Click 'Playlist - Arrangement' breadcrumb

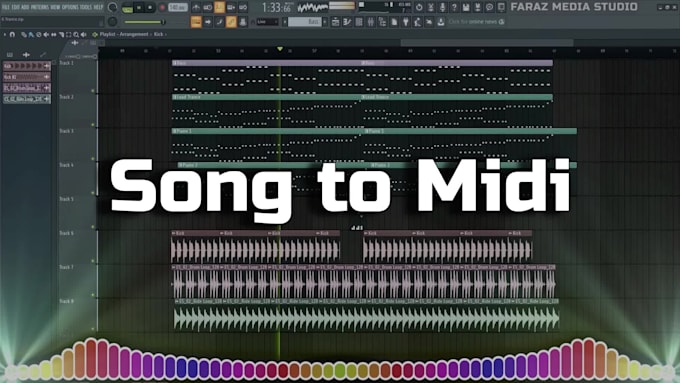[x=124, y=34]
